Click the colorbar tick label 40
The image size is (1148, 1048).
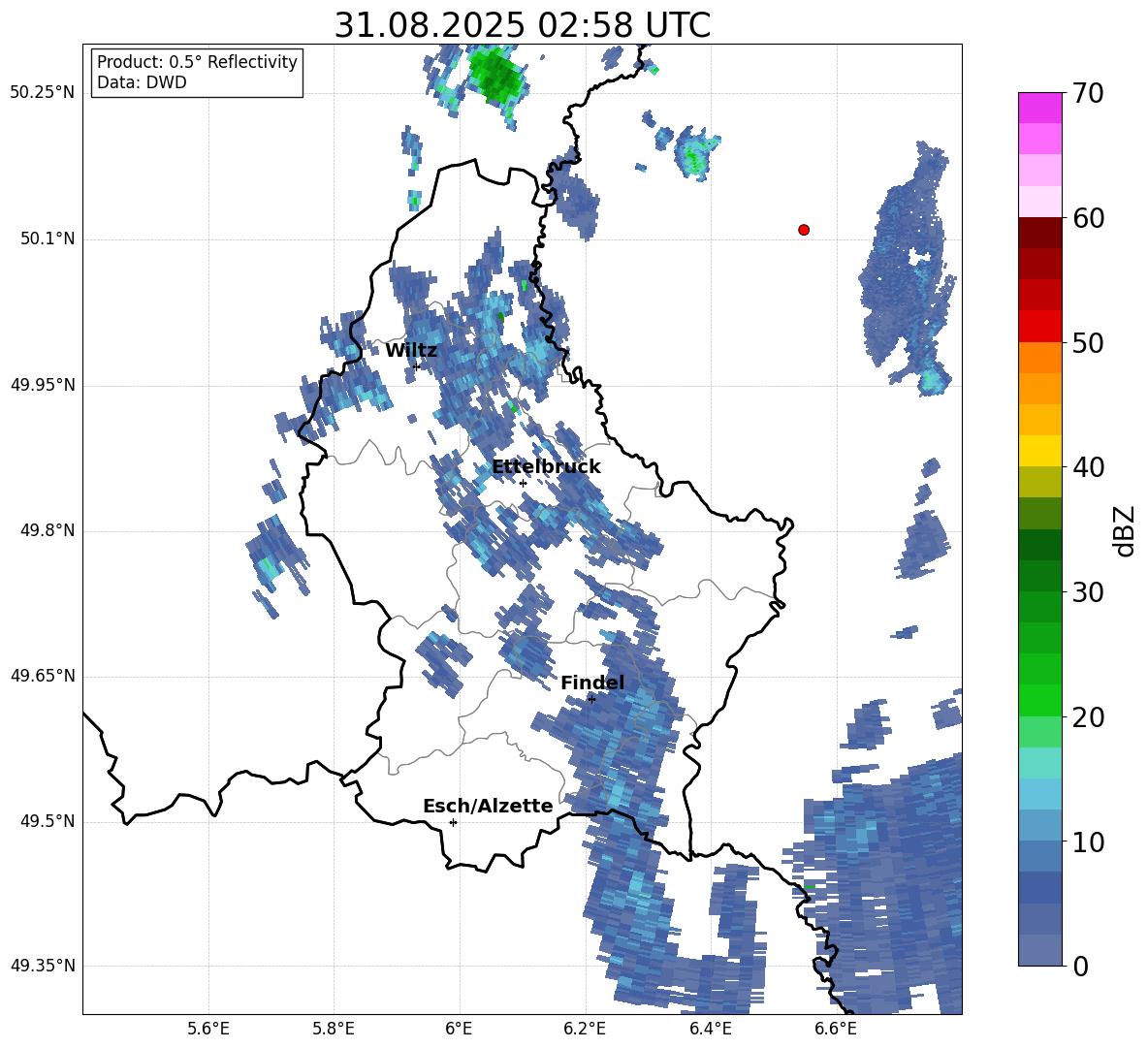click(1088, 467)
